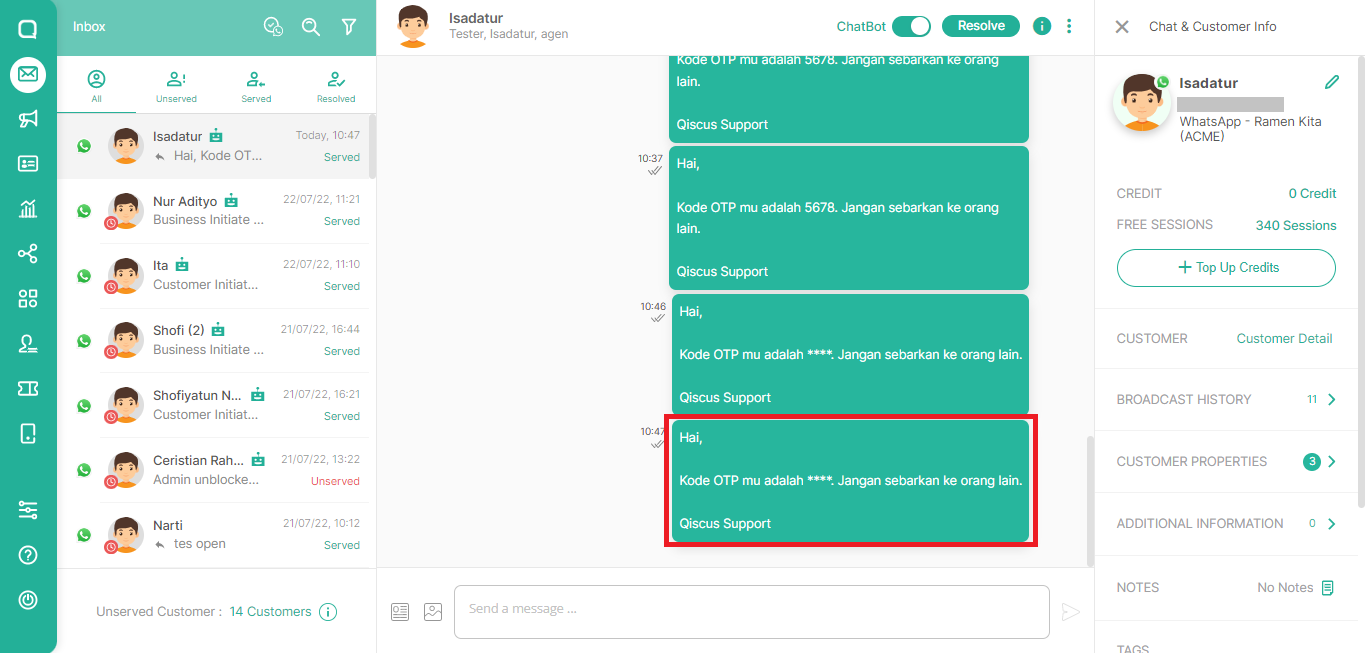Click the info circle icon near Resolve

(x=1041, y=26)
